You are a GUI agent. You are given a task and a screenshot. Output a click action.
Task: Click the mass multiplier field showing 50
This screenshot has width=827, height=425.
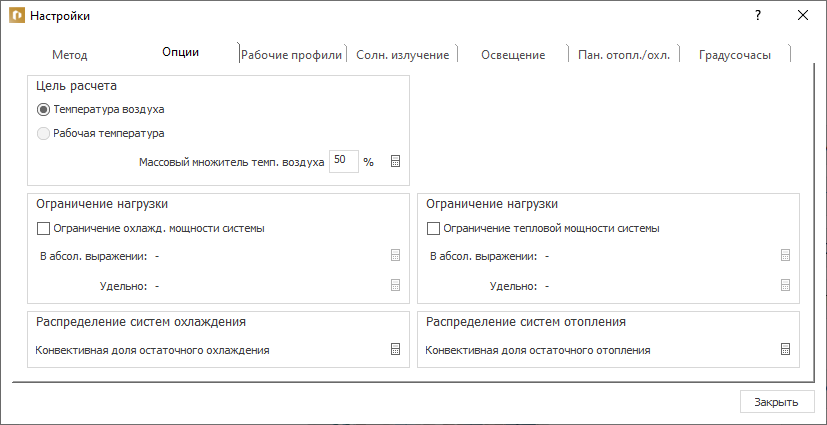[x=344, y=161]
